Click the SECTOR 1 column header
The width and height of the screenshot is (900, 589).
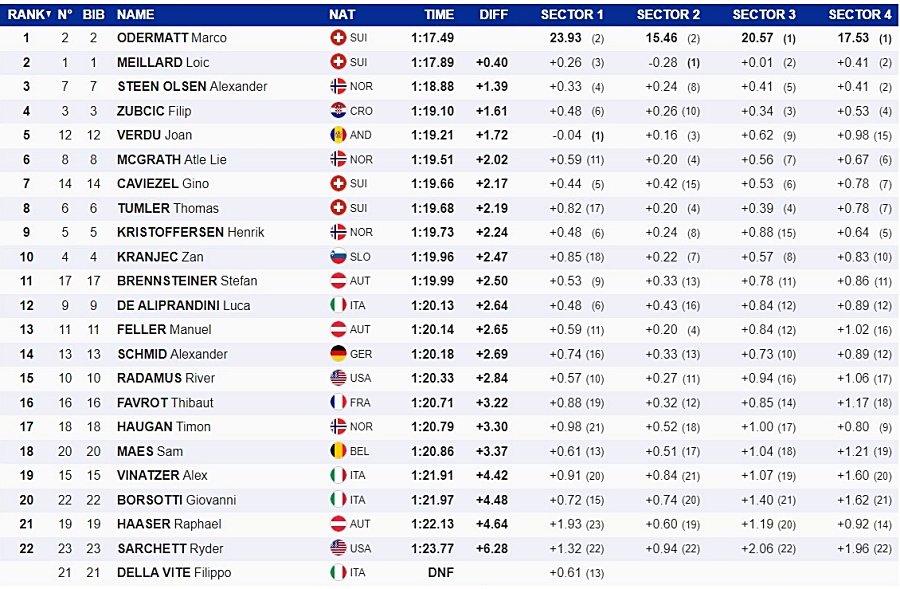[x=572, y=14]
